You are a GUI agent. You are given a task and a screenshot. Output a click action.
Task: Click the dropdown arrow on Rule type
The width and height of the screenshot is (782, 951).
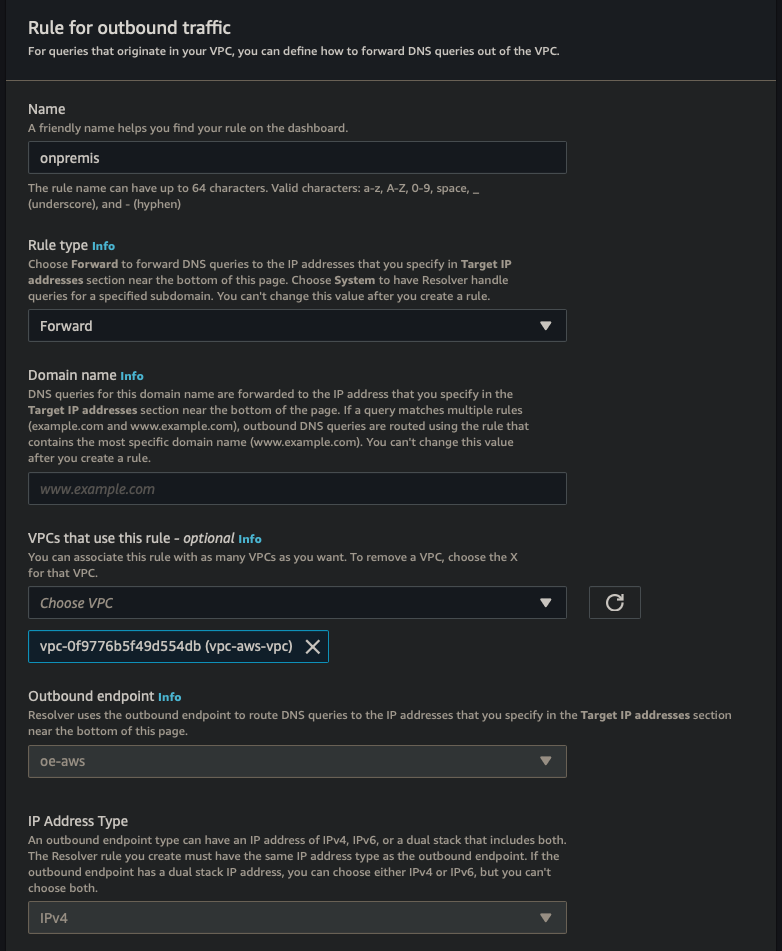coord(546,325)
